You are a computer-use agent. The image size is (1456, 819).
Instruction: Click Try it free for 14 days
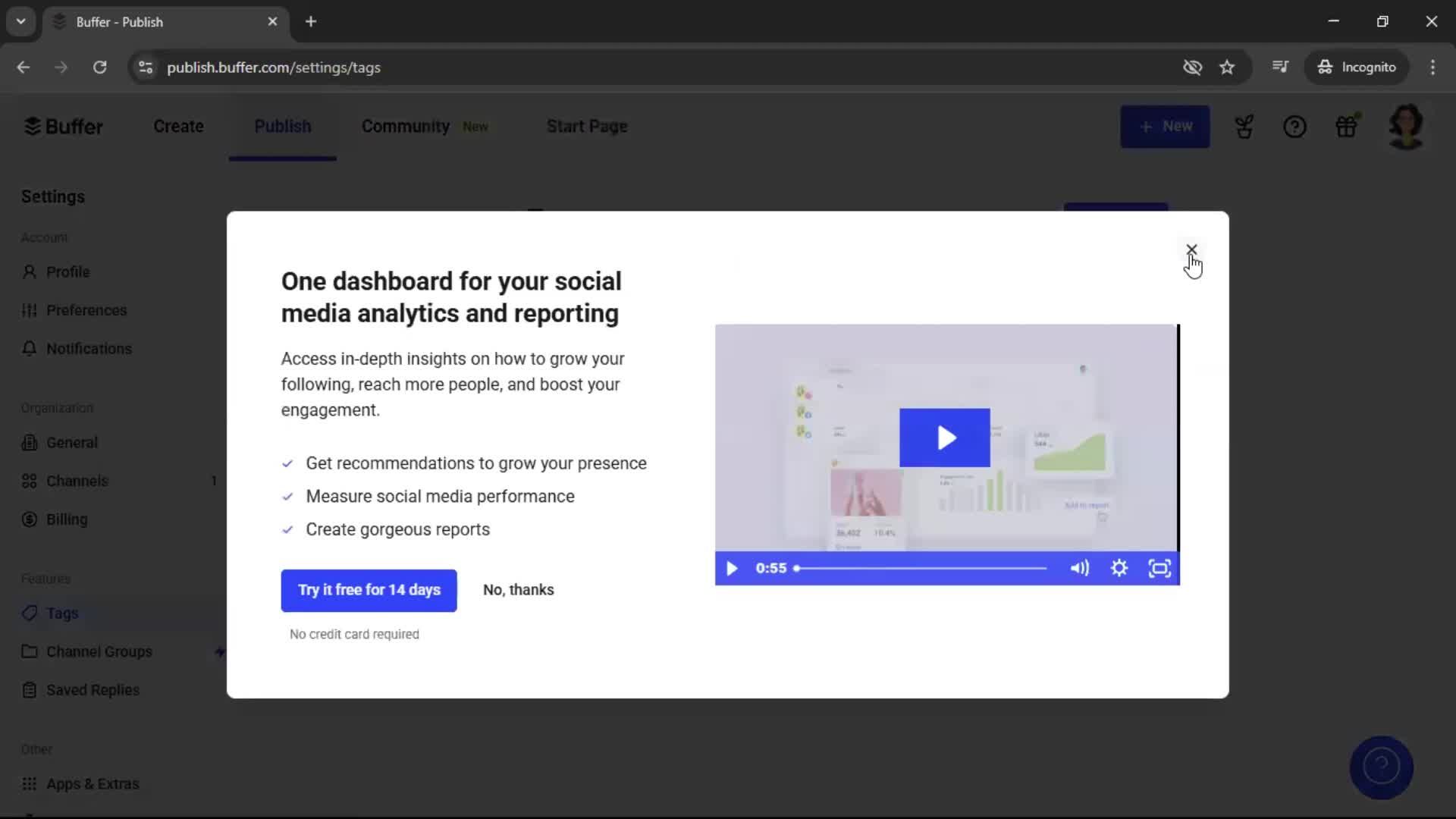(369, 590)
